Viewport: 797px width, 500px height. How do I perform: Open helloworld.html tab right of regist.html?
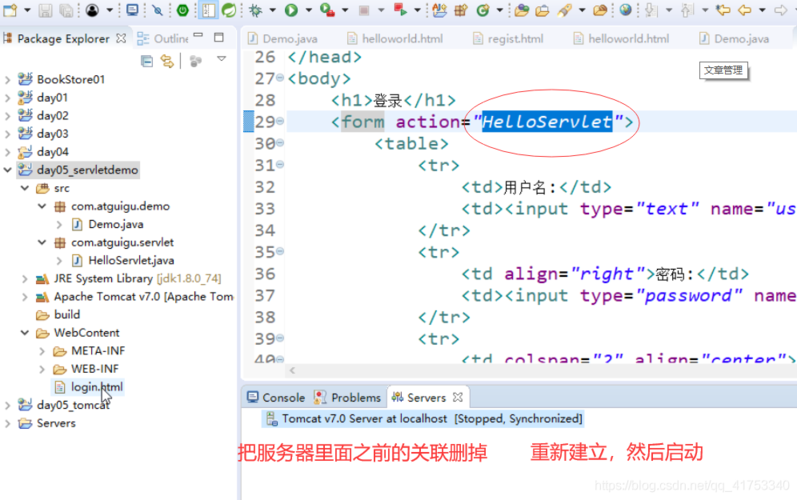tap(622, 39)
